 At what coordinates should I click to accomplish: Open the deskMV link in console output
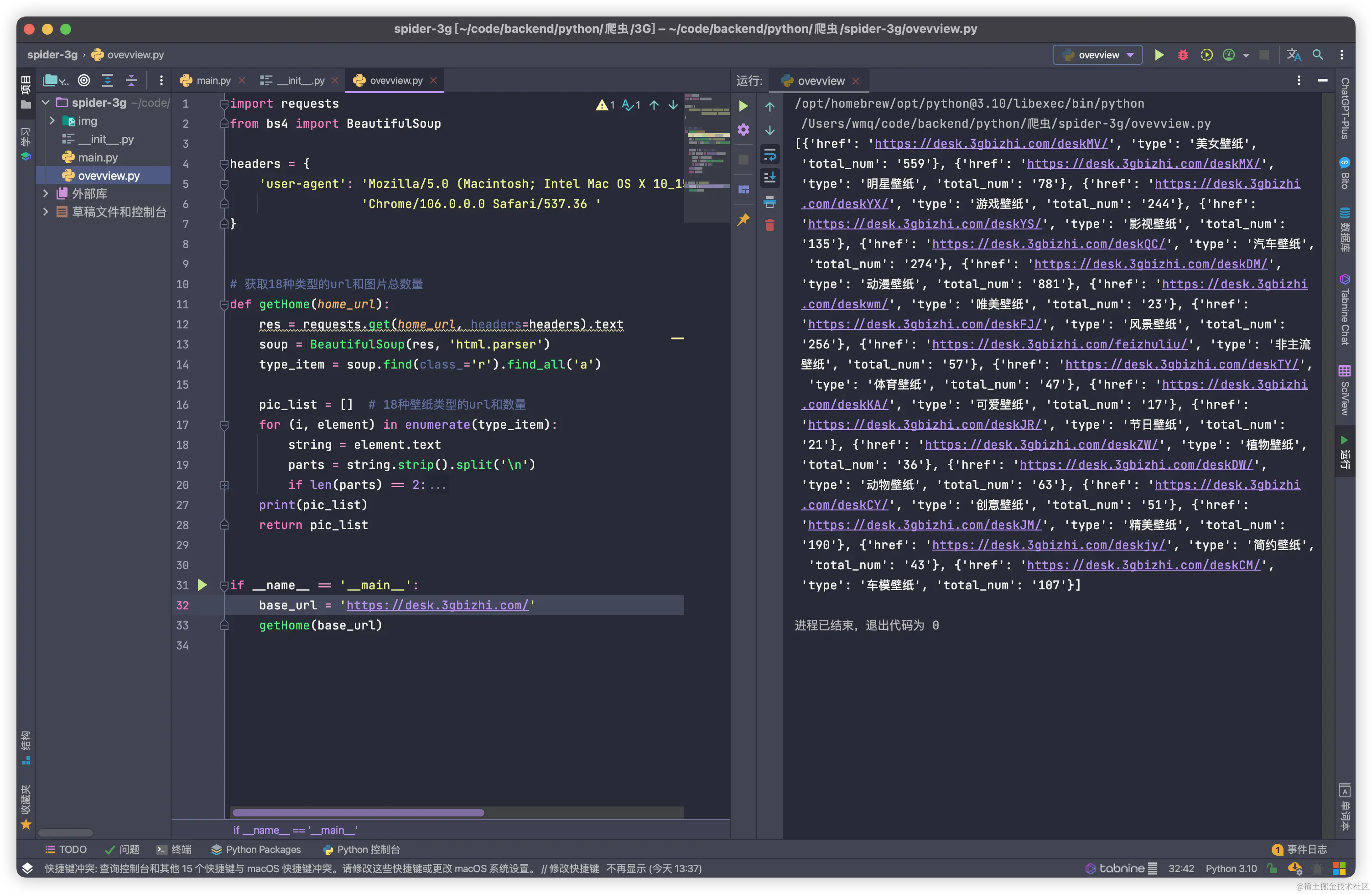(x=991, y=144)
